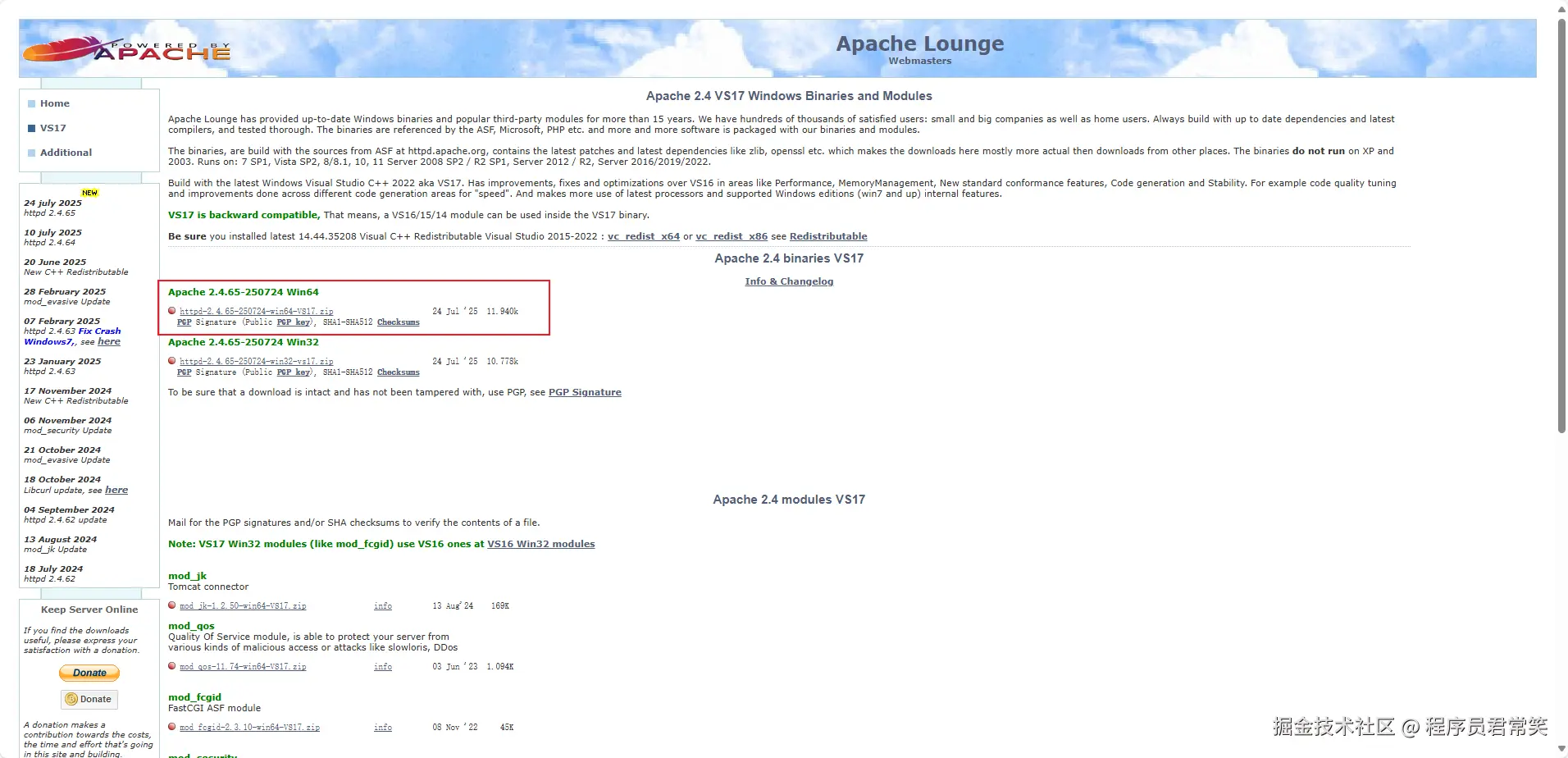1568x758 pixels.
Task: Open info link for mod_jk
Action: 383,606
